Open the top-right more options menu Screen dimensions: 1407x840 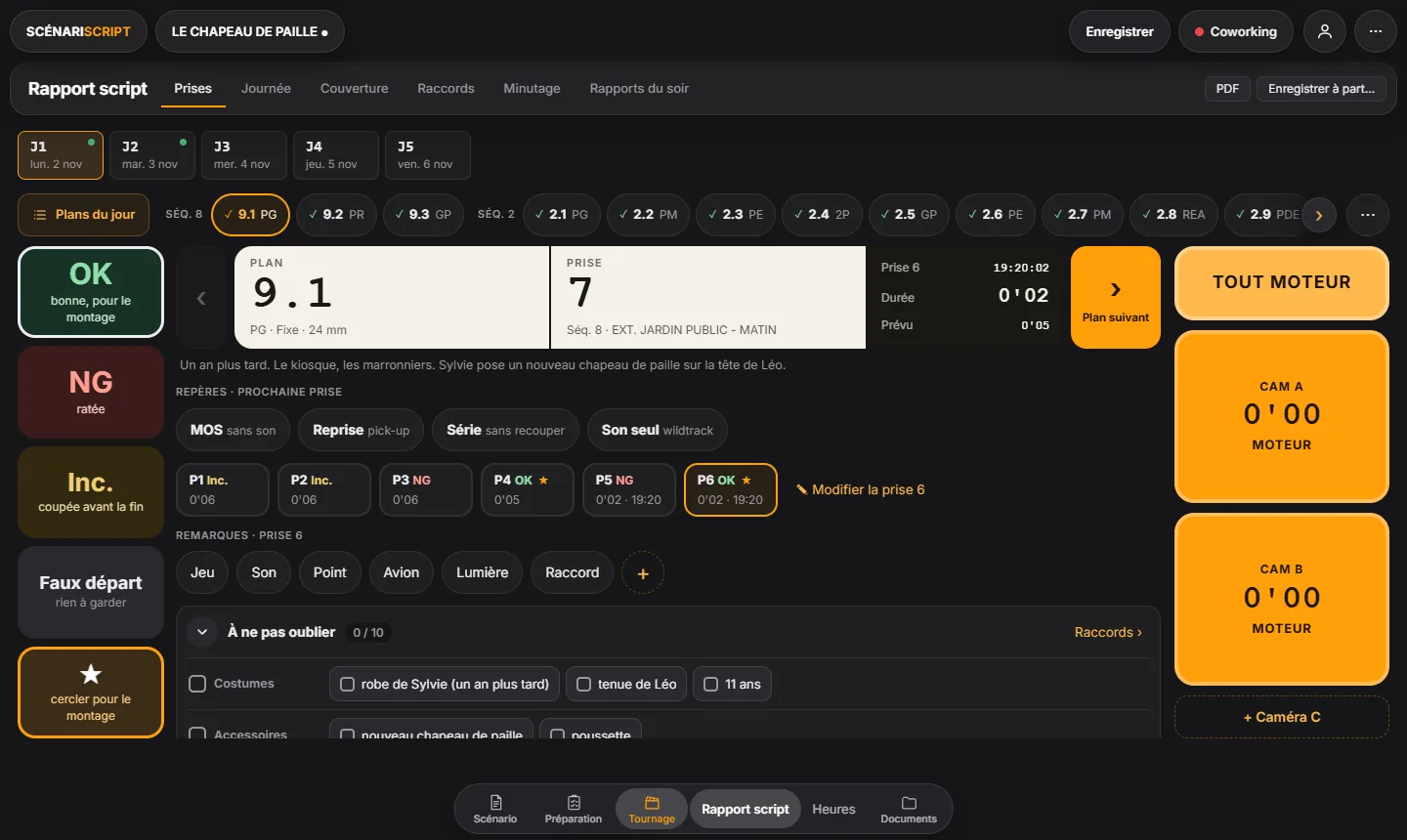click(1375, 31)
